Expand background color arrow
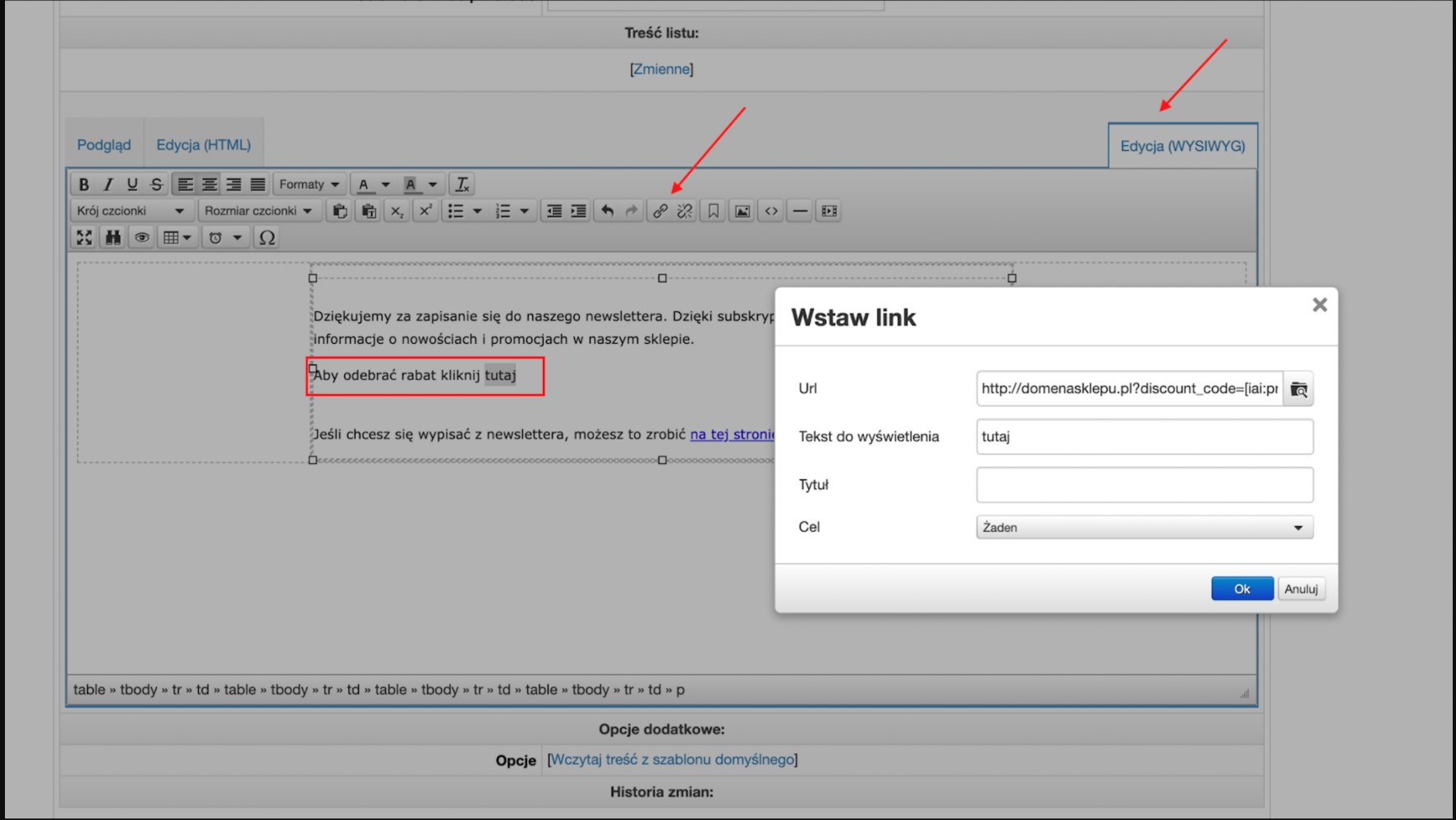The width and height of the screenshot is (1456, 820). pos(433,185)
